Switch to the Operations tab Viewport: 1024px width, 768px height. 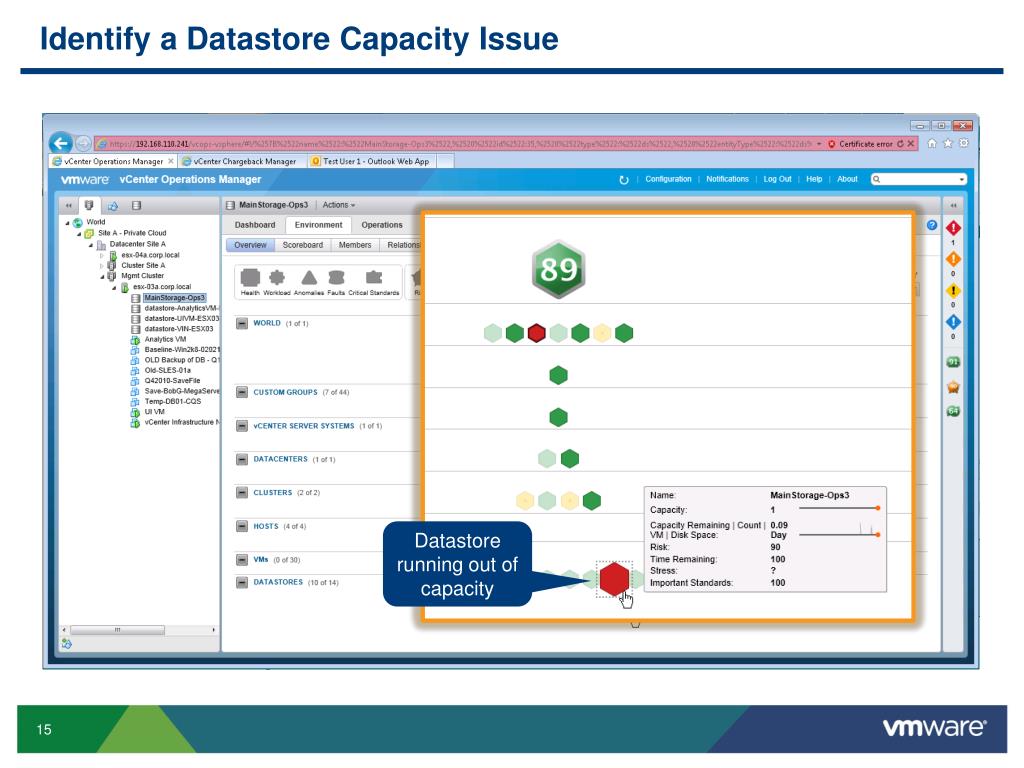coord(382,225)
